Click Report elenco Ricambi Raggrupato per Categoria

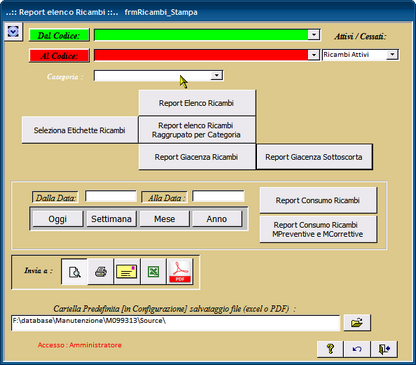197,130
